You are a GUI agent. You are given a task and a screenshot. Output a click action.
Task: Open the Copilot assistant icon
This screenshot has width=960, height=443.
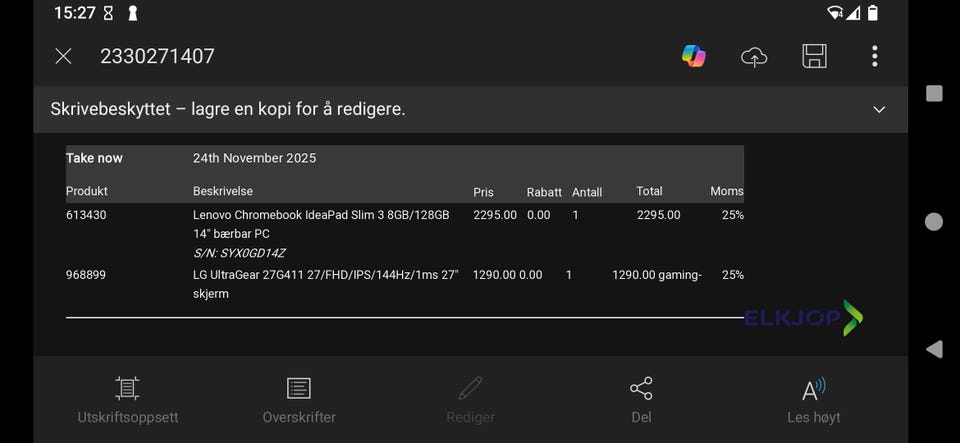tap(694, 56)
